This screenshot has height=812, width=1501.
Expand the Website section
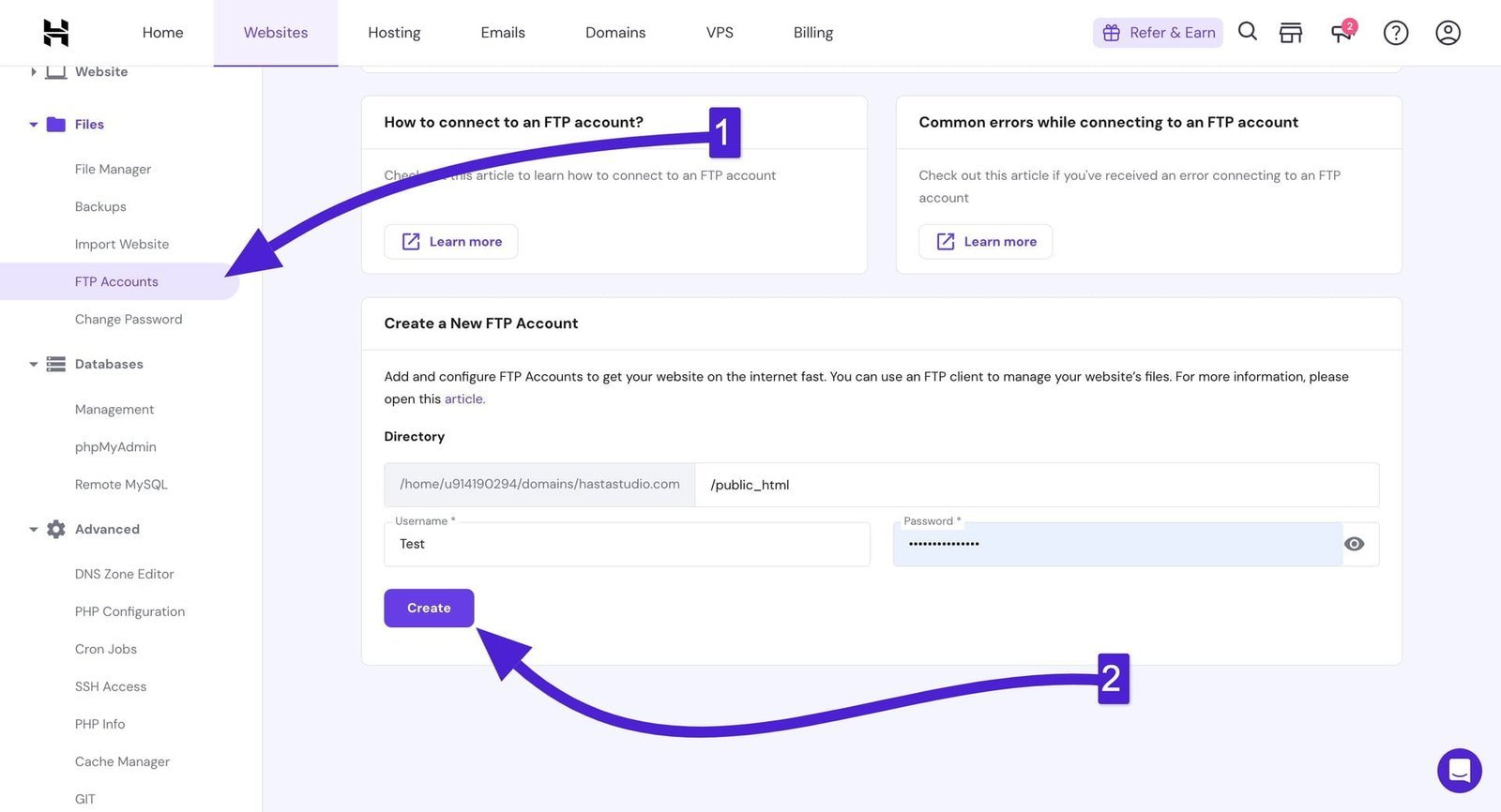coord(34,72)
